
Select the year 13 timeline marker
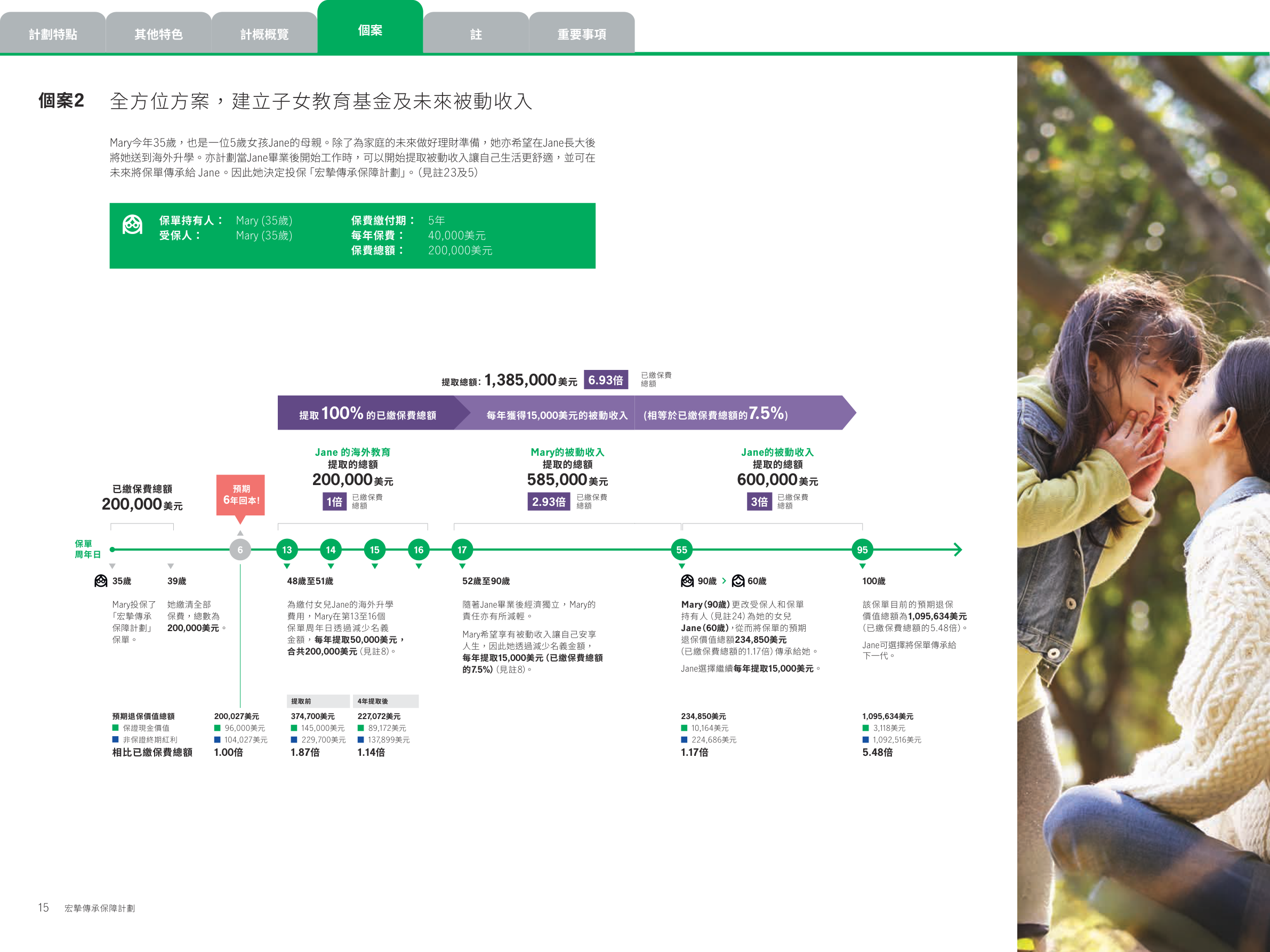(286, 550)
